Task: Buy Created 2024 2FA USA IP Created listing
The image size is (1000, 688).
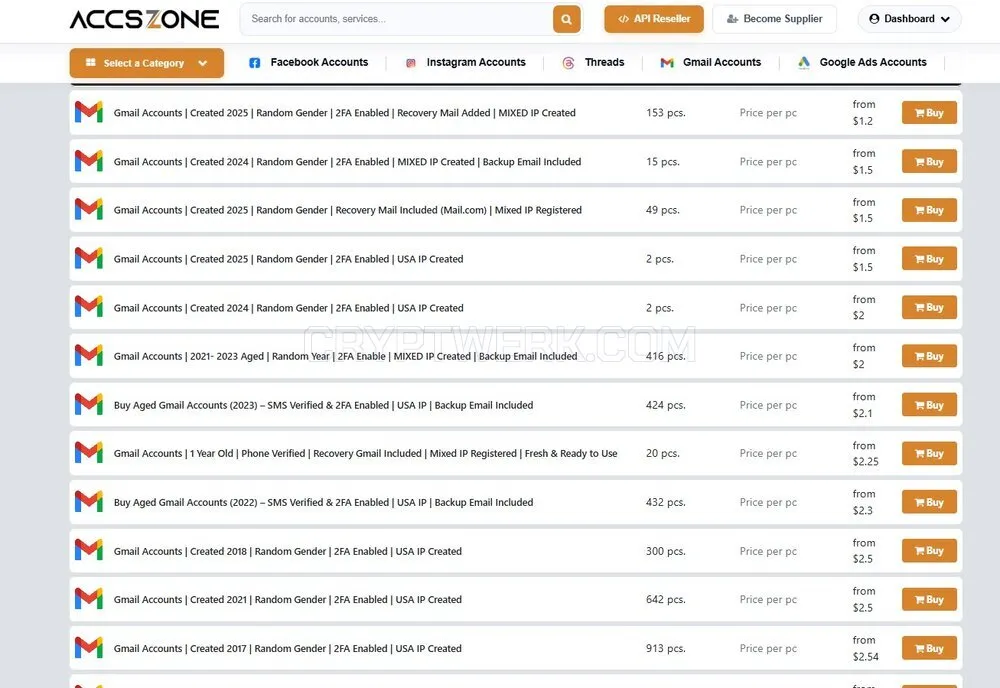Action: click(x=929, y=307)
